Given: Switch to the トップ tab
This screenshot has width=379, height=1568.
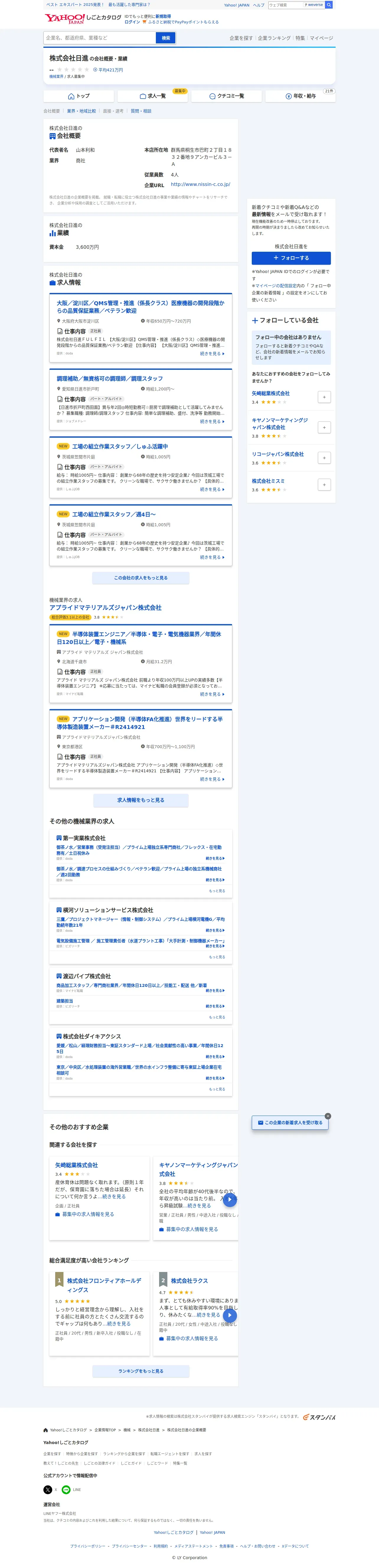Looking at the screenshot, I should point(79,96).
